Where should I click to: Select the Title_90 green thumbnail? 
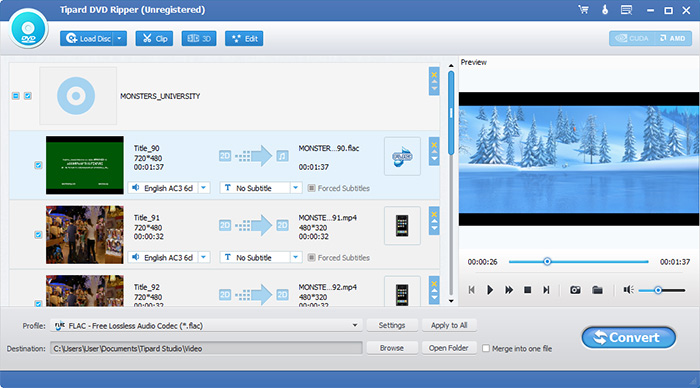[x=85, y=165]
